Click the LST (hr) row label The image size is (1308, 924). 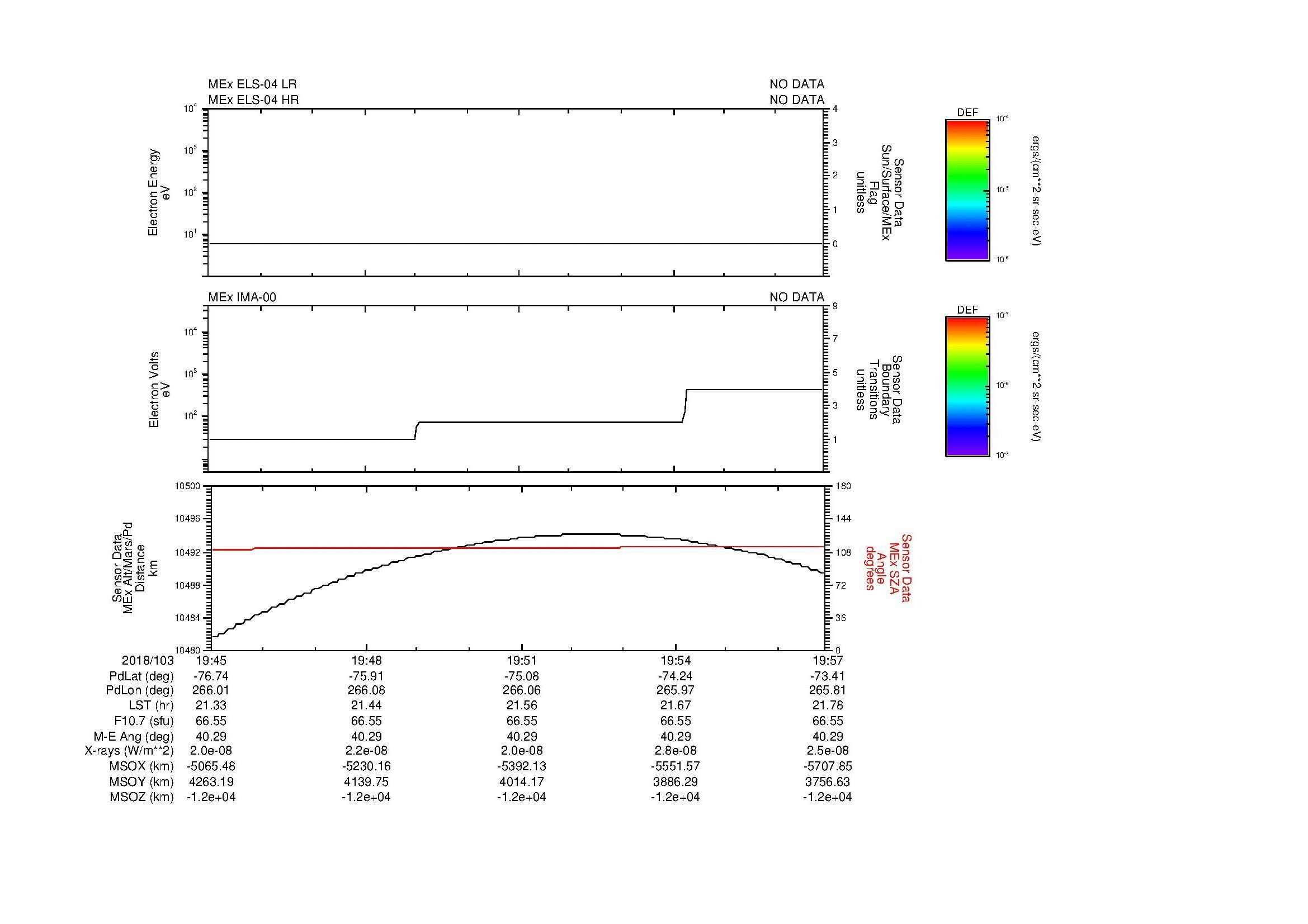150,706
